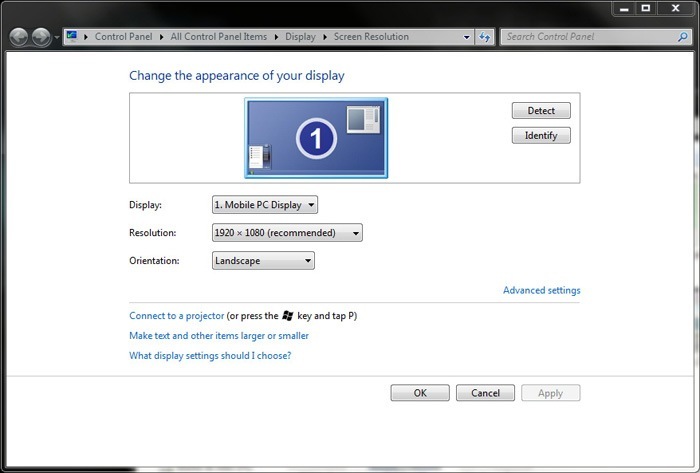The width and height of the screenshot is (700, 473).
Task: Go to All Control Panel Items breadcrumb
Action: pyautogui.click(x=218, y=37)
